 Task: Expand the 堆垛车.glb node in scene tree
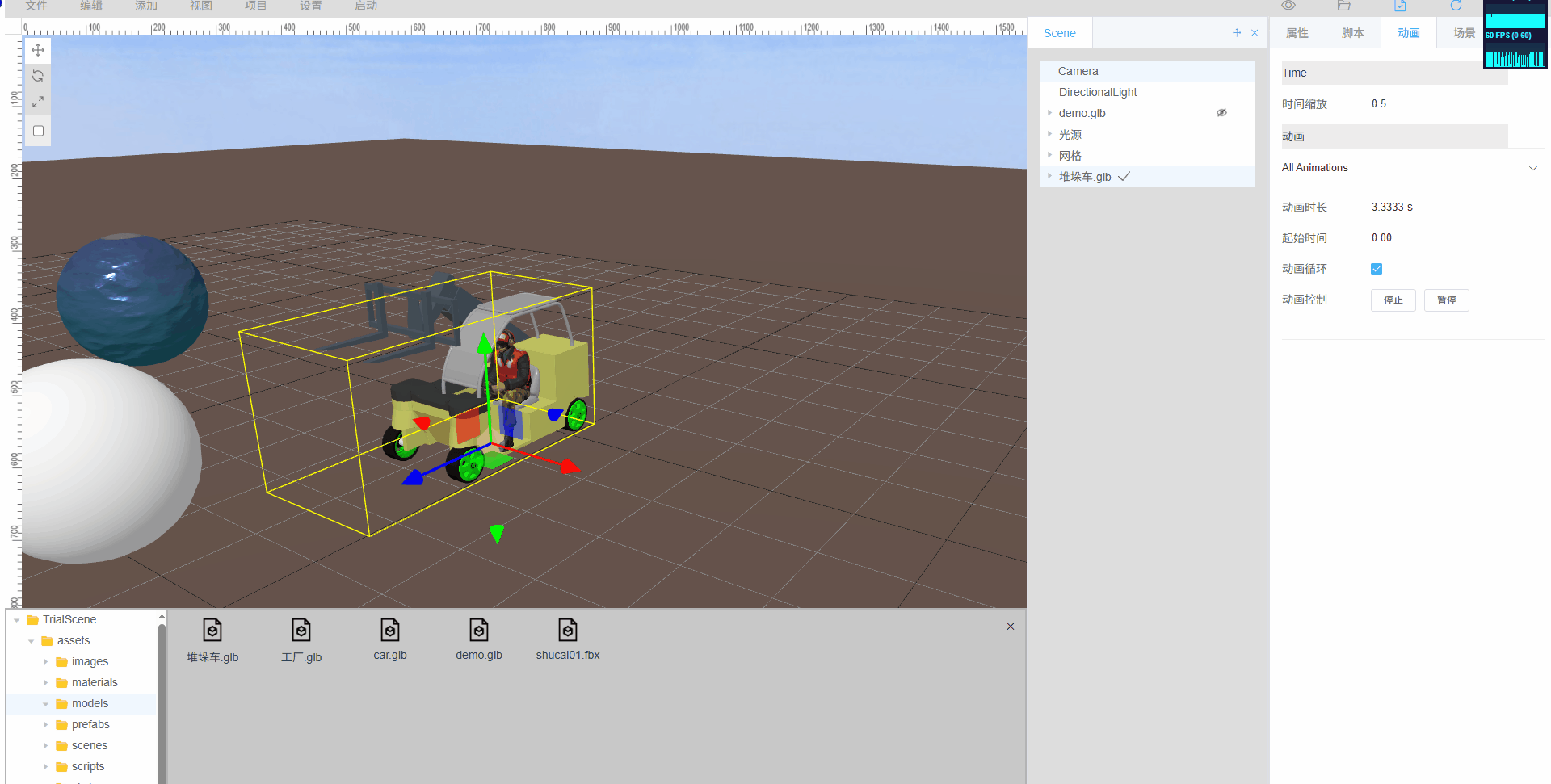pyautogui.click(x=1049, y=176)
